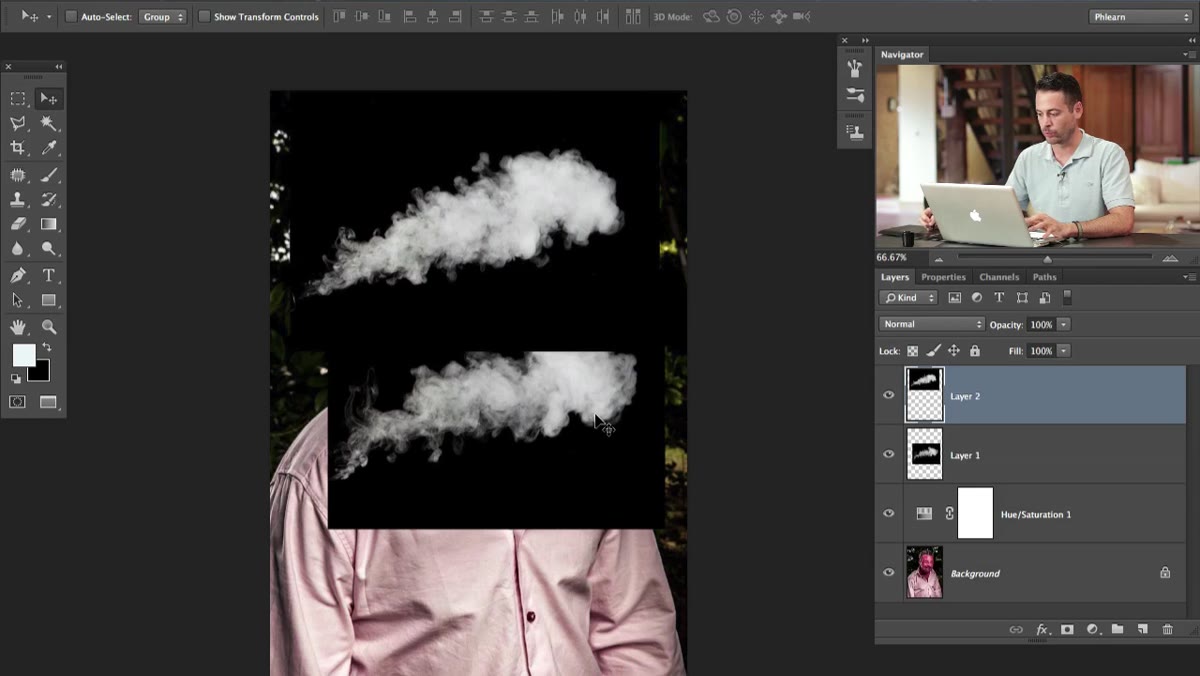
Task: Open Normal blend mode dropdown
Action: 932,324
